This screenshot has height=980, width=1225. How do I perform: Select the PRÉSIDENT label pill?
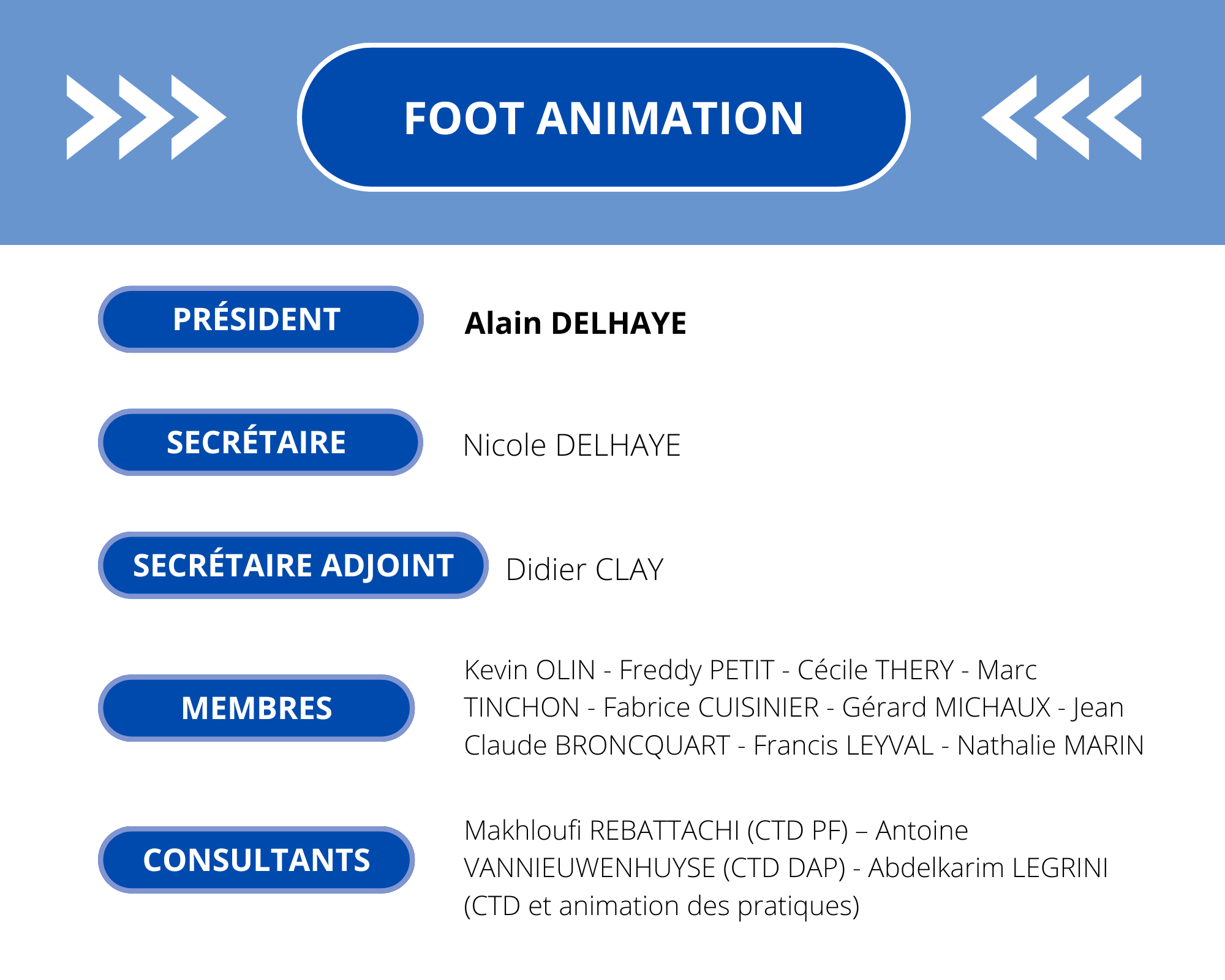pos(260,319)
